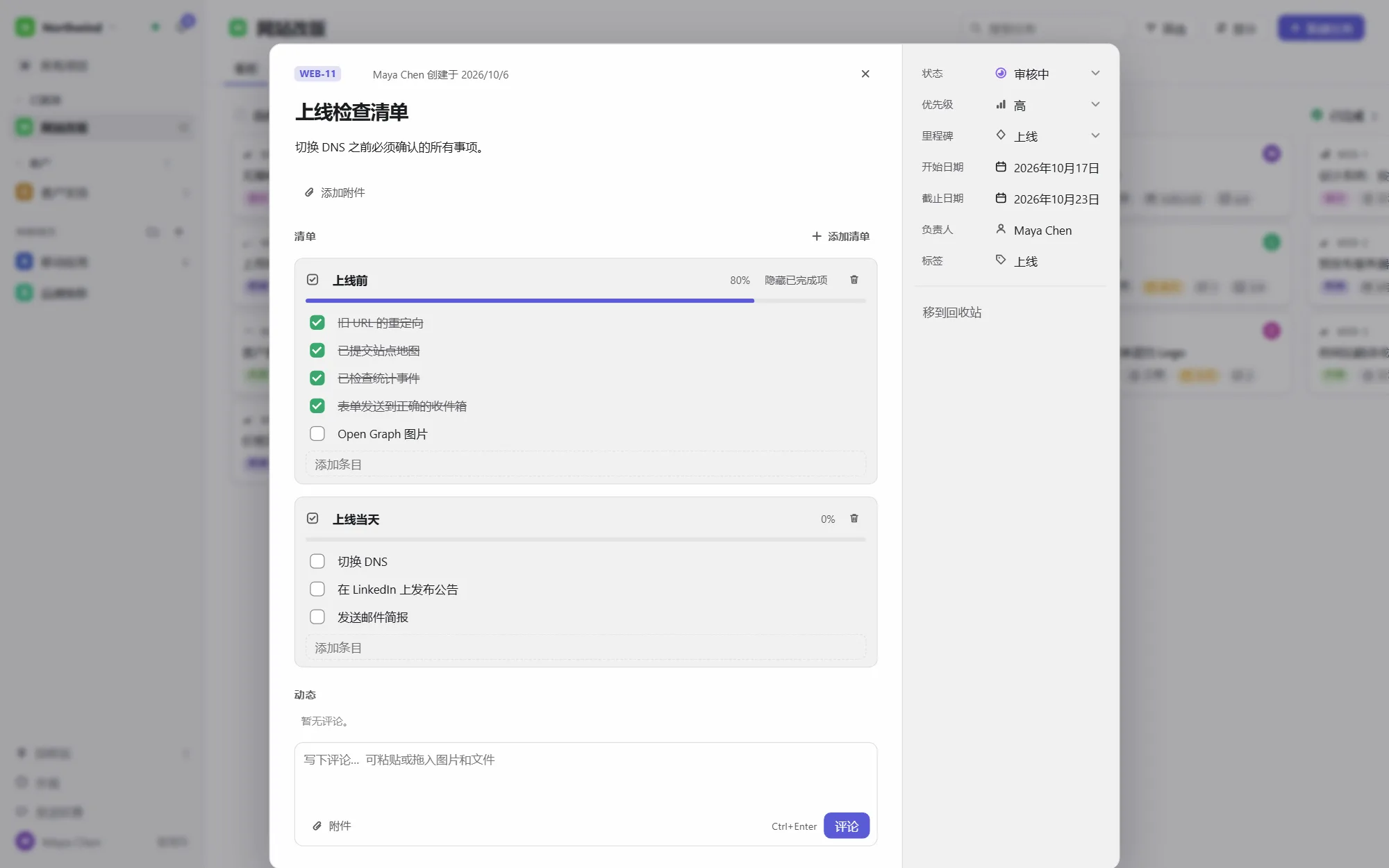
Task: Click the paperclip icon beside 添加附件
Action: (x=309, y=192)
